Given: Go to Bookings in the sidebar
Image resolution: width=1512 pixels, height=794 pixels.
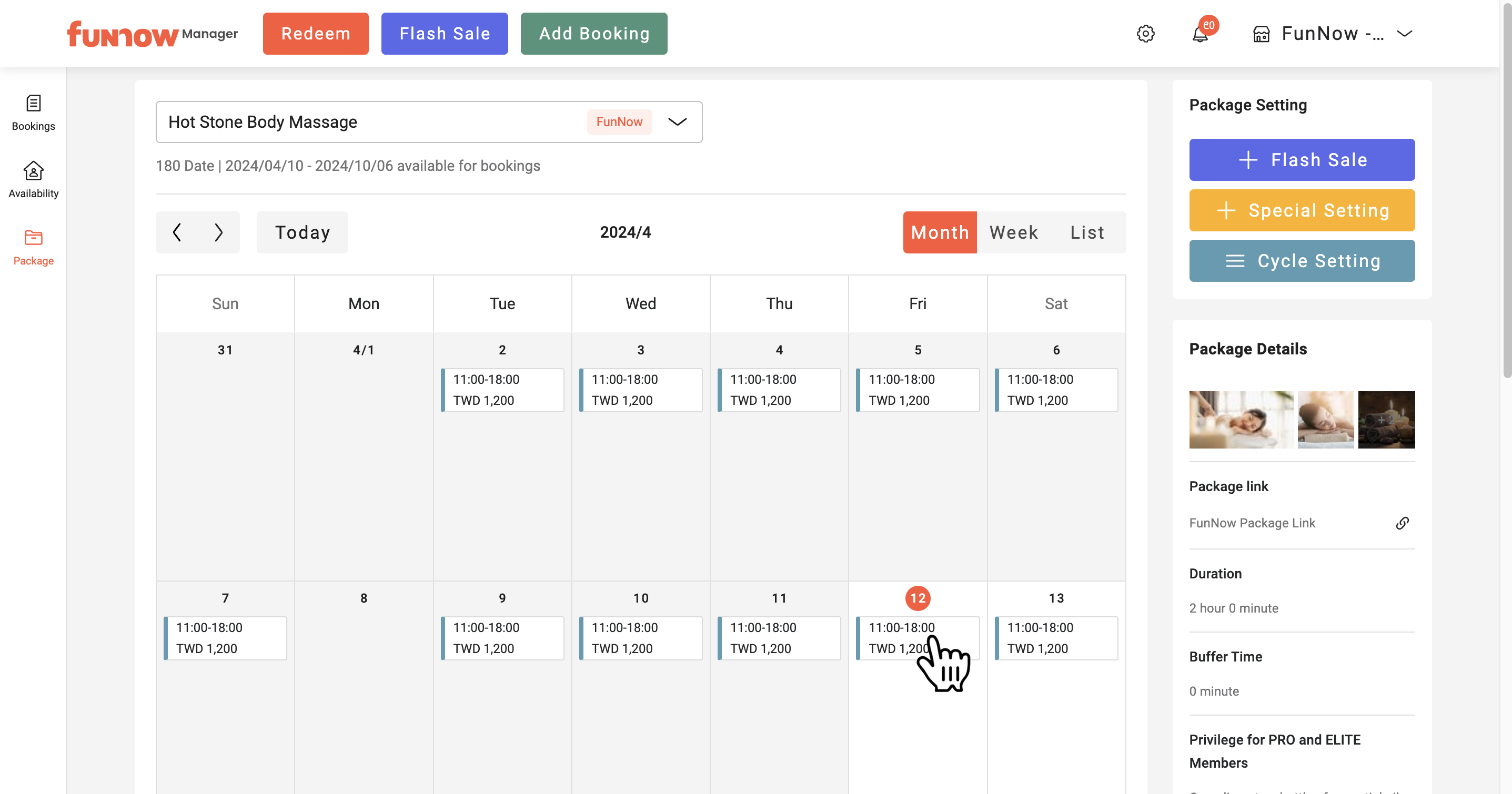Looking at the screenshot, I should point(34,113).
